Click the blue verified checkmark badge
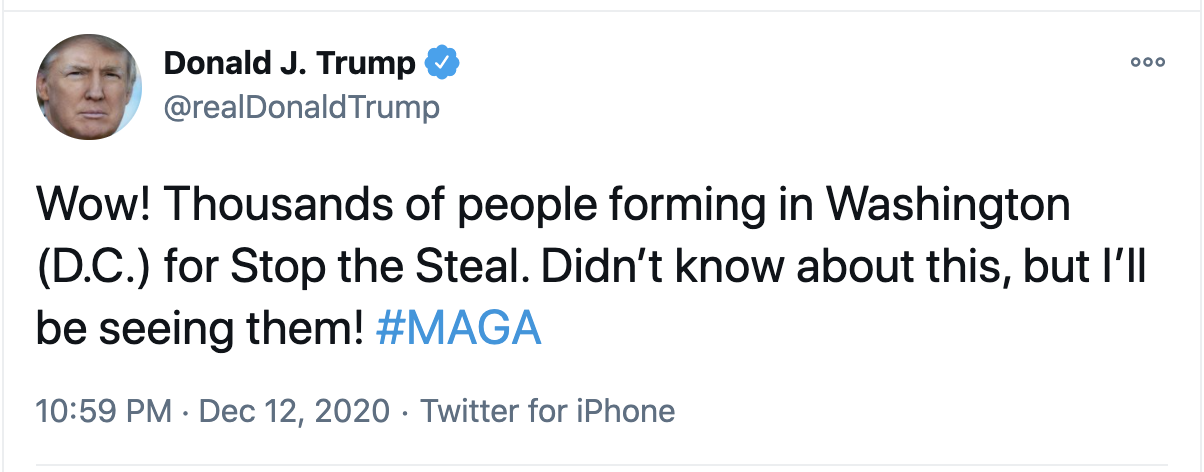The height and width of the screenshot is (472, 1204). pyautogui.click(x=442, y=64)
